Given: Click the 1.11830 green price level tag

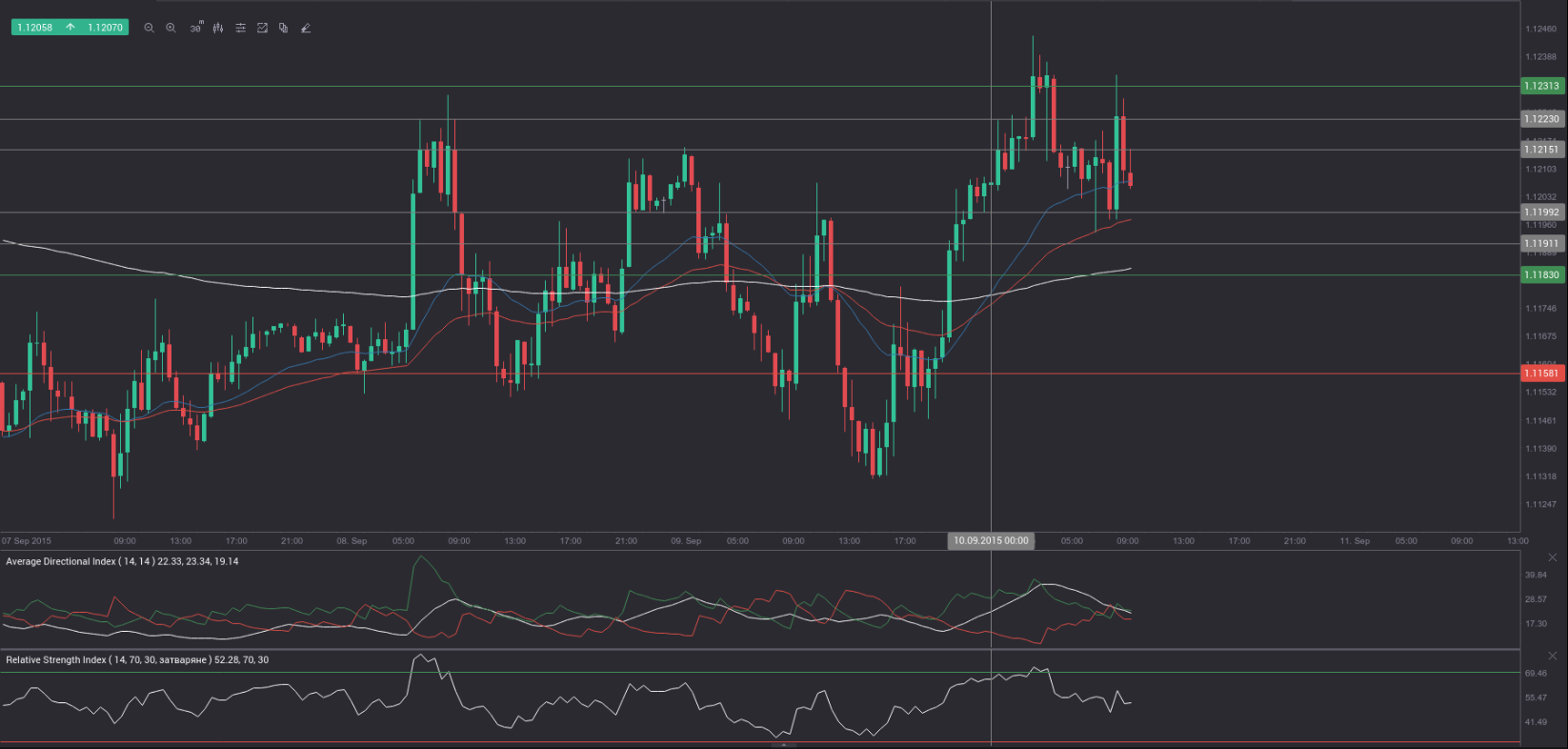Looking at the screenshot, I should (x=1542, y=274).
